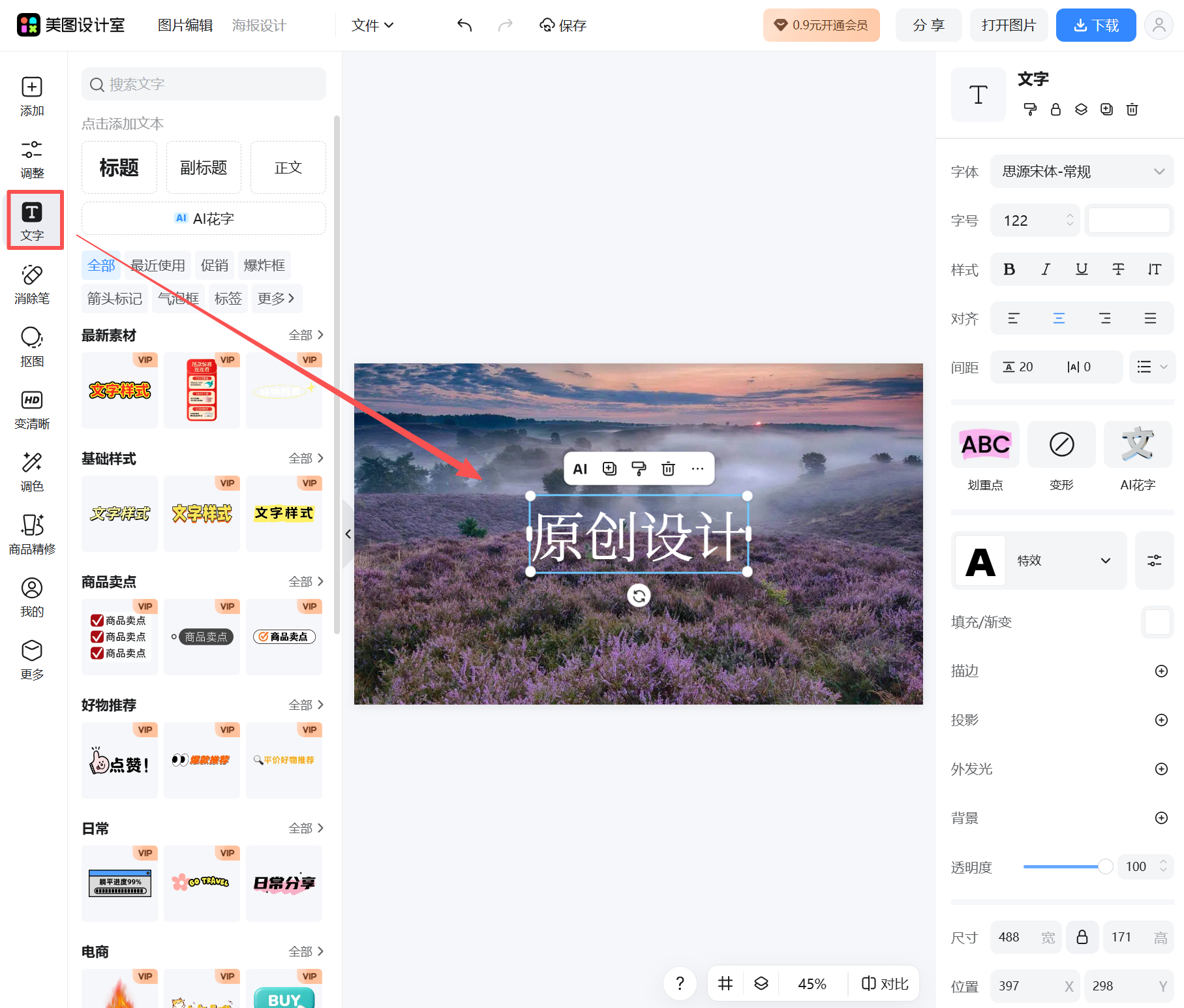Screen dimensions: 1184x1008
Task: Open the 调色 color grading tool
Action: [x=32, y=472]
